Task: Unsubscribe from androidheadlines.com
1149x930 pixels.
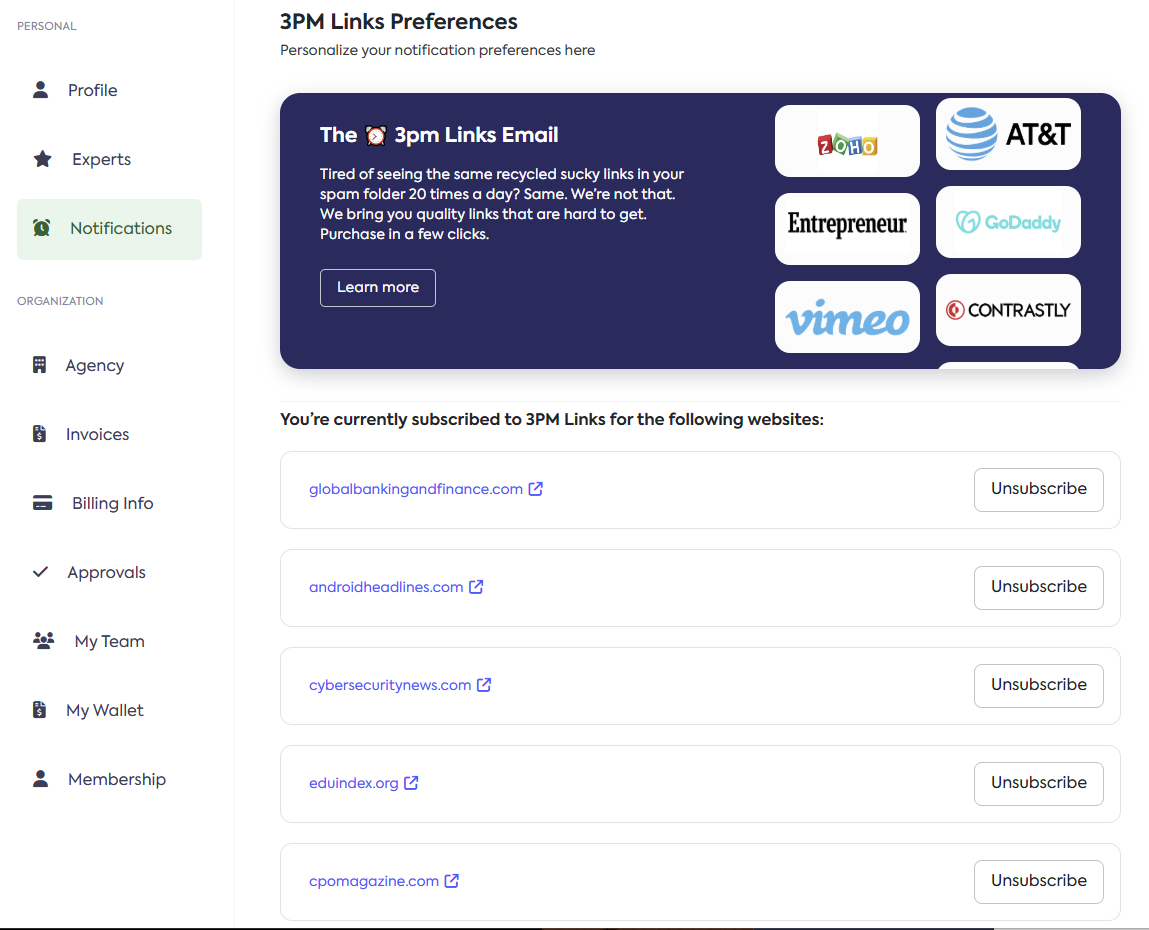Action: (1038, 587)
